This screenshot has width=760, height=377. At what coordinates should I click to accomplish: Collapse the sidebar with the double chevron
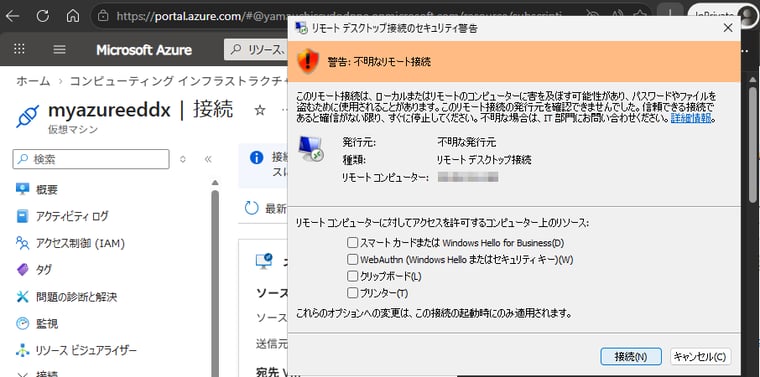point(208,159)
